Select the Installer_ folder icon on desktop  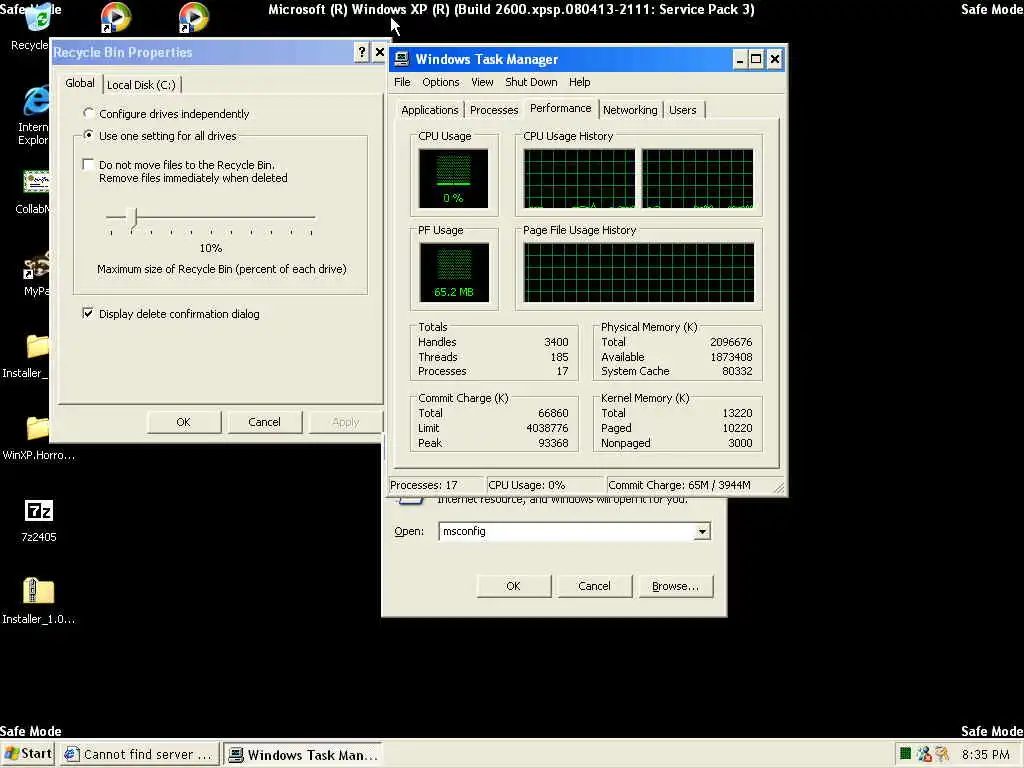point(37,345)
